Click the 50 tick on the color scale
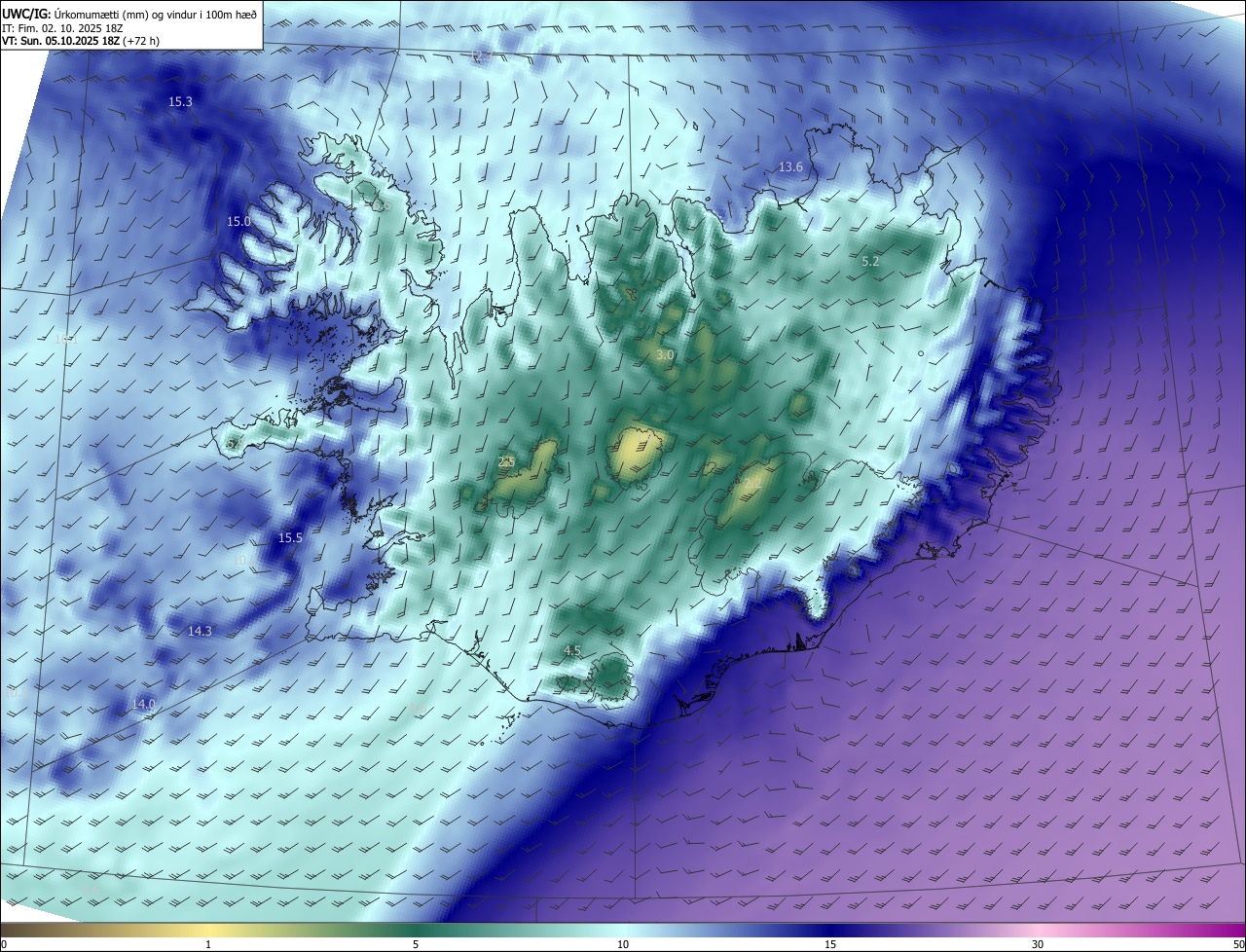This screenshot has height=952, width=1246. pyautogui.click(x=1238, y=945)
